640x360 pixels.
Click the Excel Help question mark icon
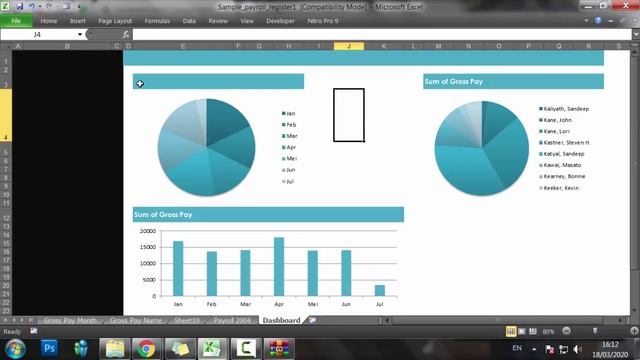pyautogui.click(x=598, y=20)
